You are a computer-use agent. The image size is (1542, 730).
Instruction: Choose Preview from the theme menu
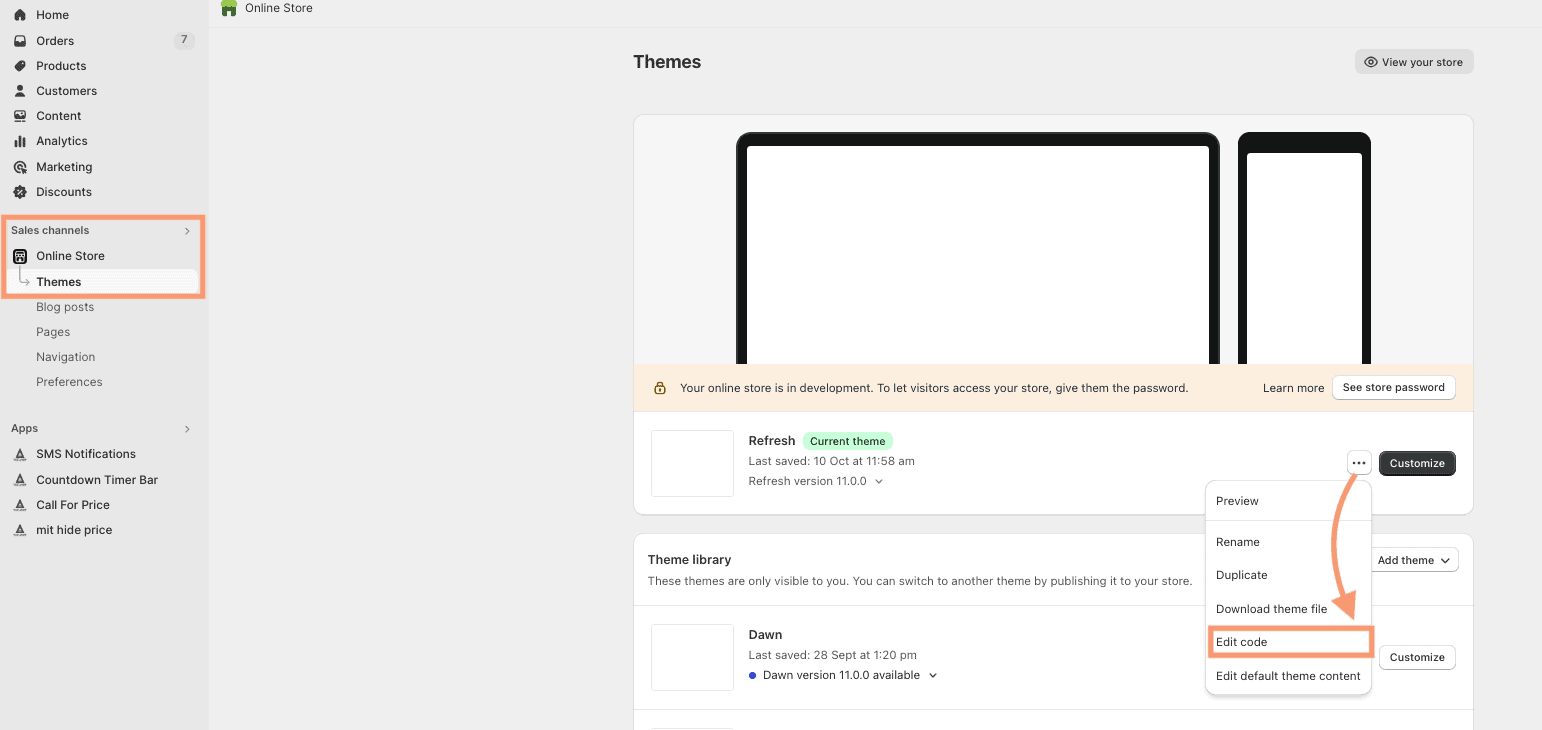coord(1237,501)
